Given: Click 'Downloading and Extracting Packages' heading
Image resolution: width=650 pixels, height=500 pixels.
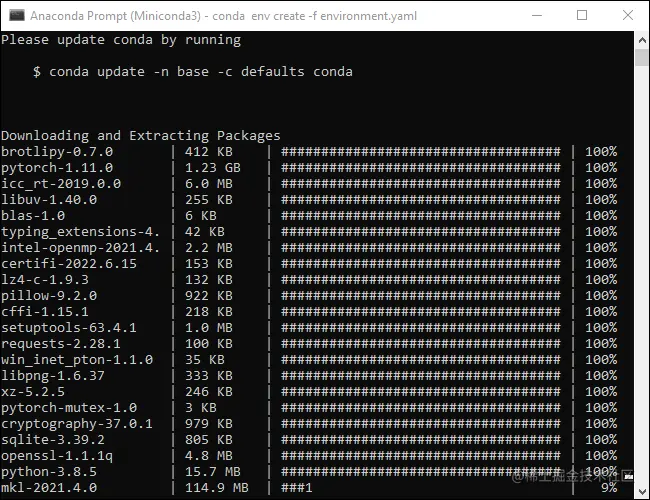Looking at the screenshot, I should [x=141, y=136].
